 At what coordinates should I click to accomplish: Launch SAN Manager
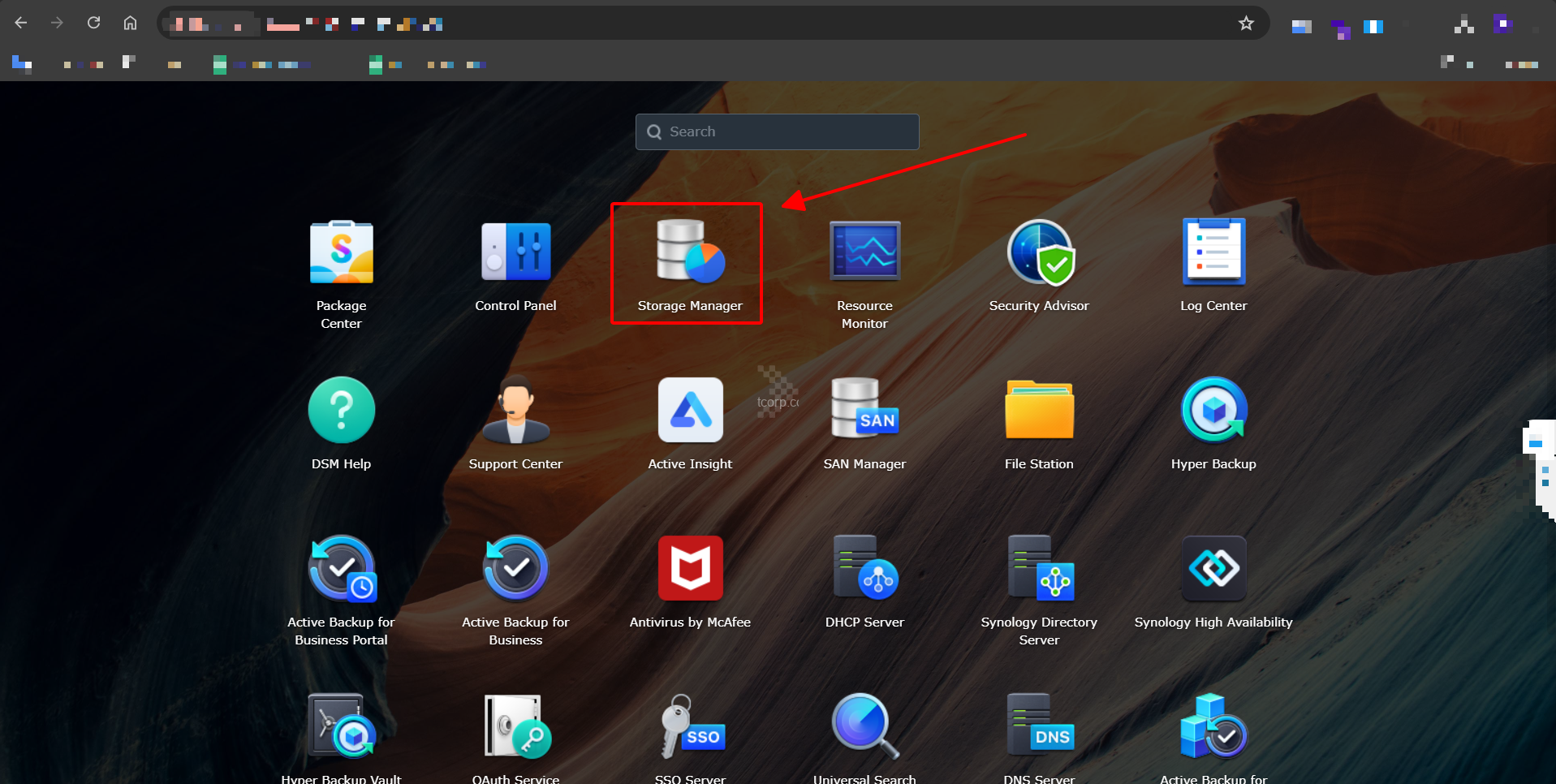tap(864, 411)
